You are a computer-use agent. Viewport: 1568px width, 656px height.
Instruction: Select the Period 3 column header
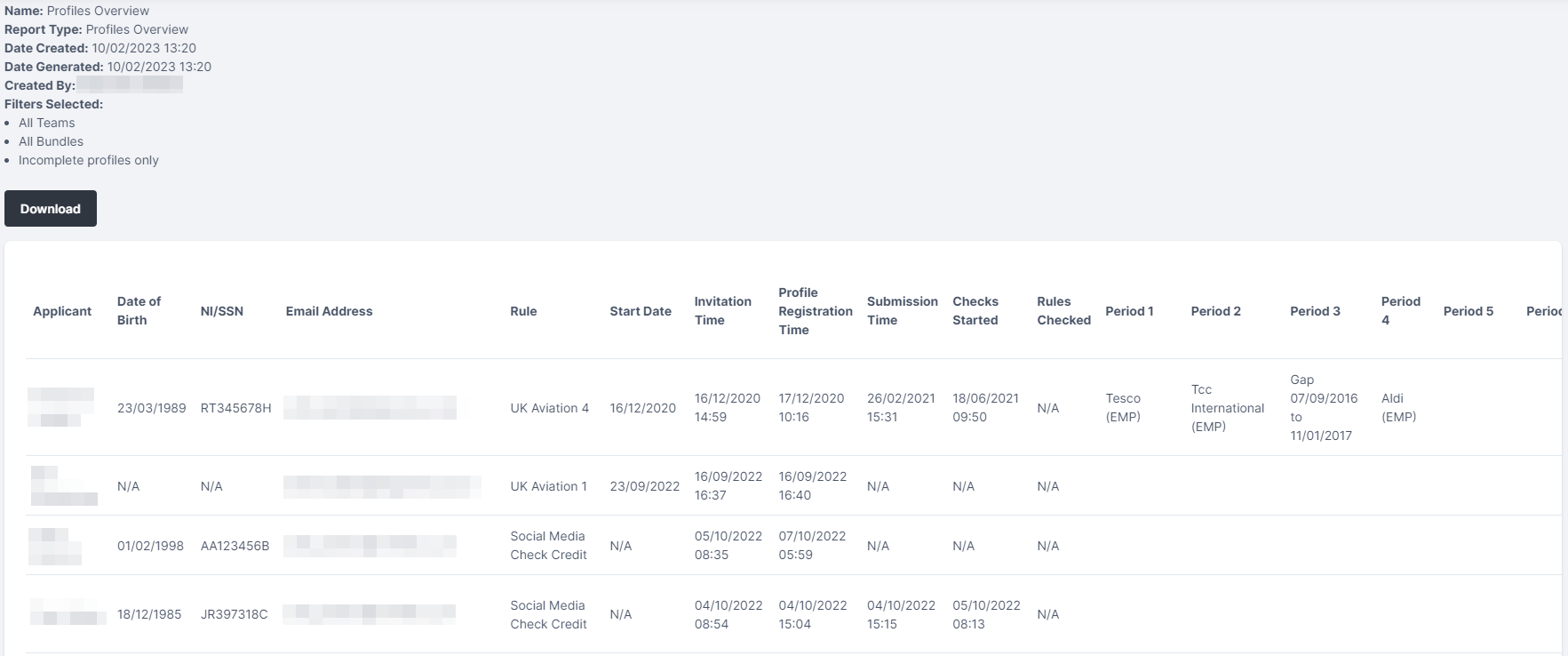(x=1315, y=311)
